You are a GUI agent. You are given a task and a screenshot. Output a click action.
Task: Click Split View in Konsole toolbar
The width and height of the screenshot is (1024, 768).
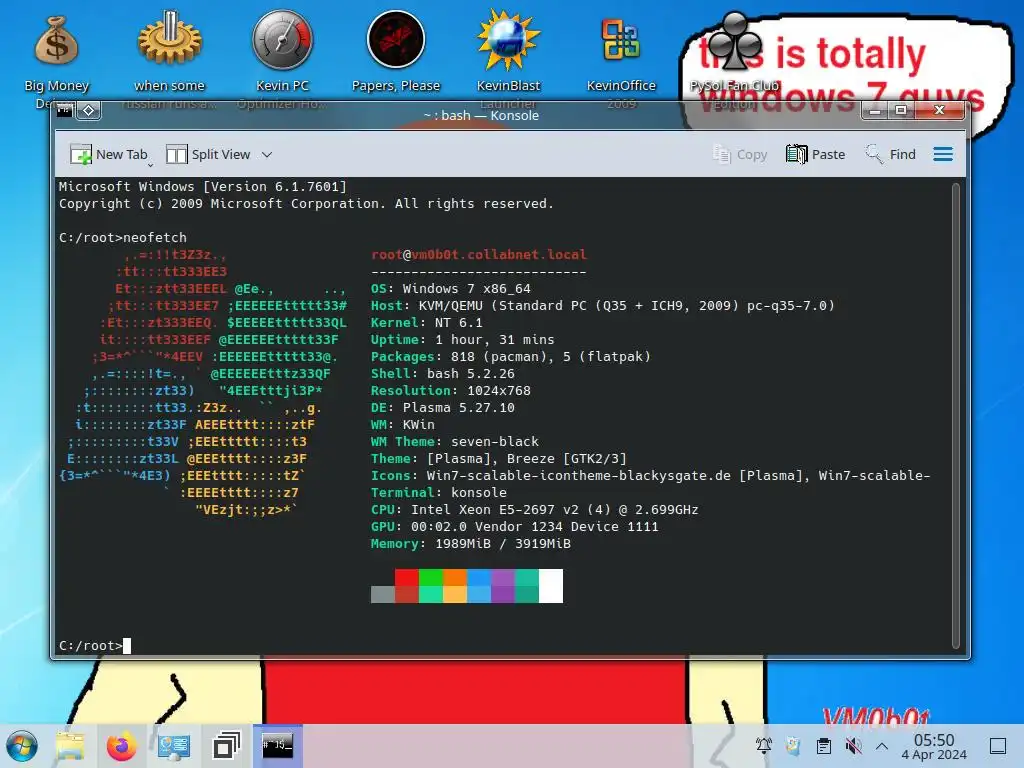(208, 155)
